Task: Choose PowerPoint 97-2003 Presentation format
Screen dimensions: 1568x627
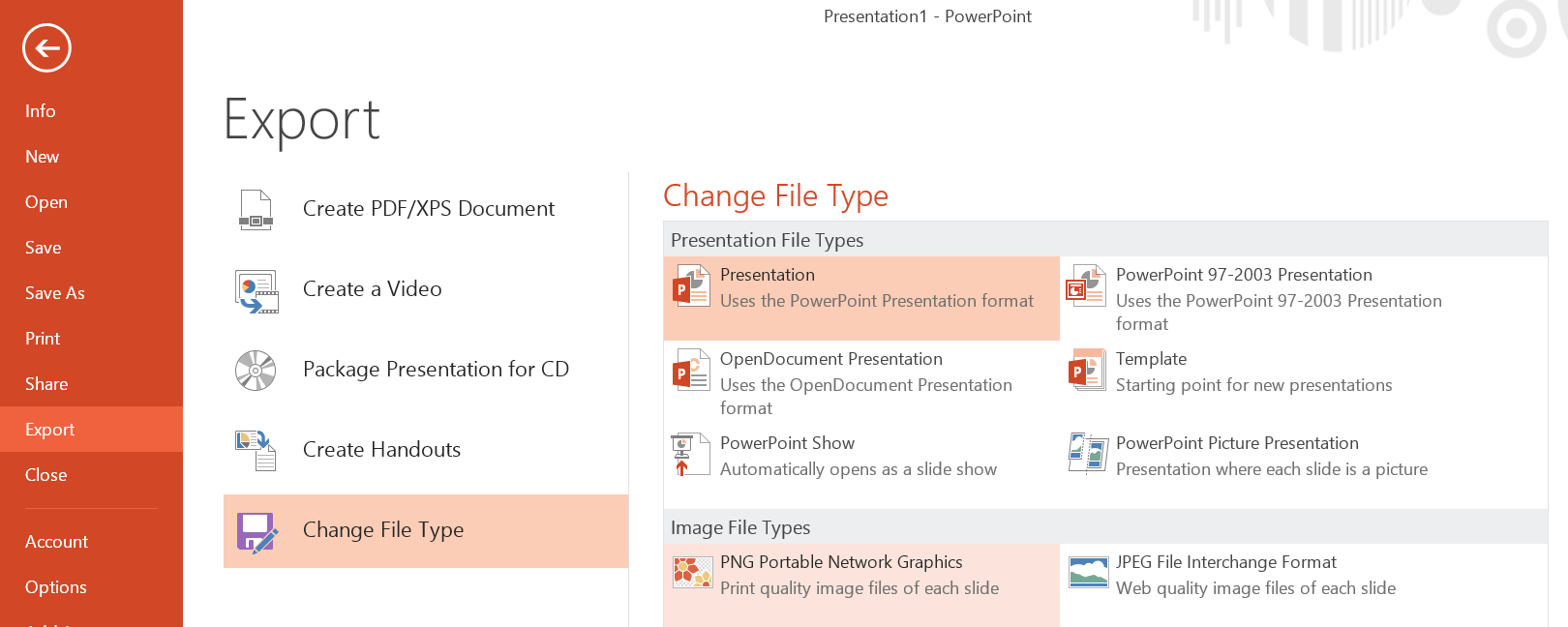Action: click(1304, 298)
